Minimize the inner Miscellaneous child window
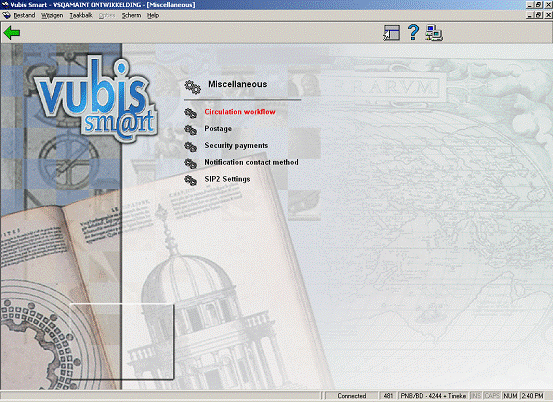Image resolution: width=553 pixels, height=402 pixels. [530, 15]
